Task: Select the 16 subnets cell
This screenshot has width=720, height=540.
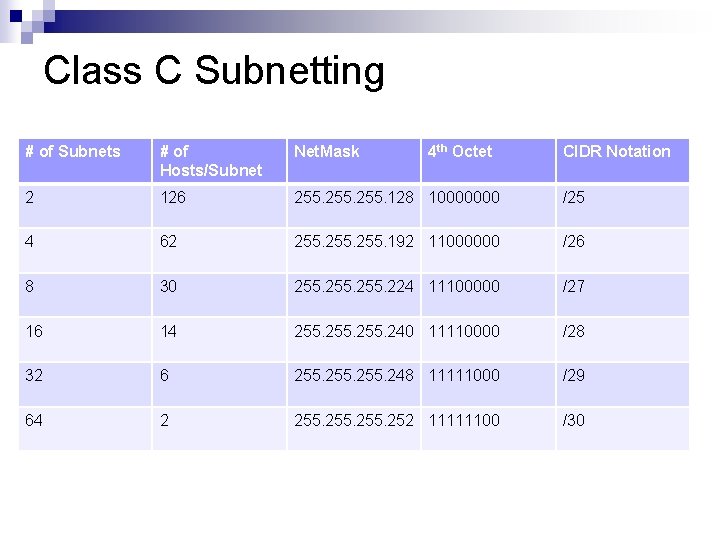Action: coord(35,331)
